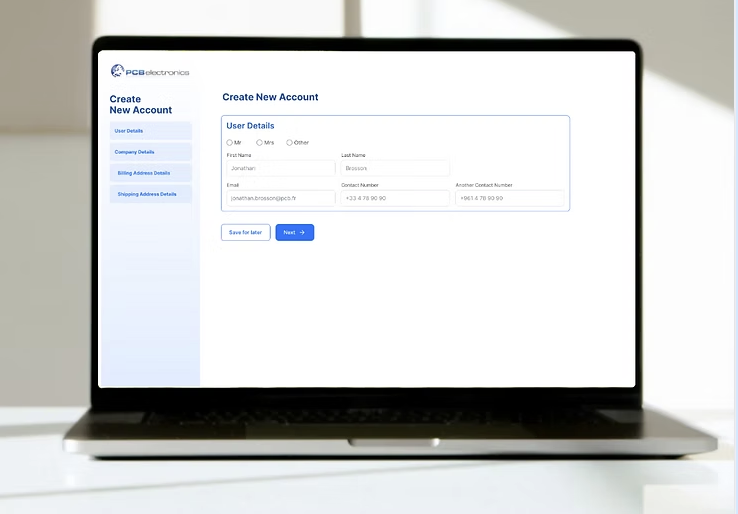The image size is (738, 514).
Task: Click into the Email input
Action: click(281, 198)
